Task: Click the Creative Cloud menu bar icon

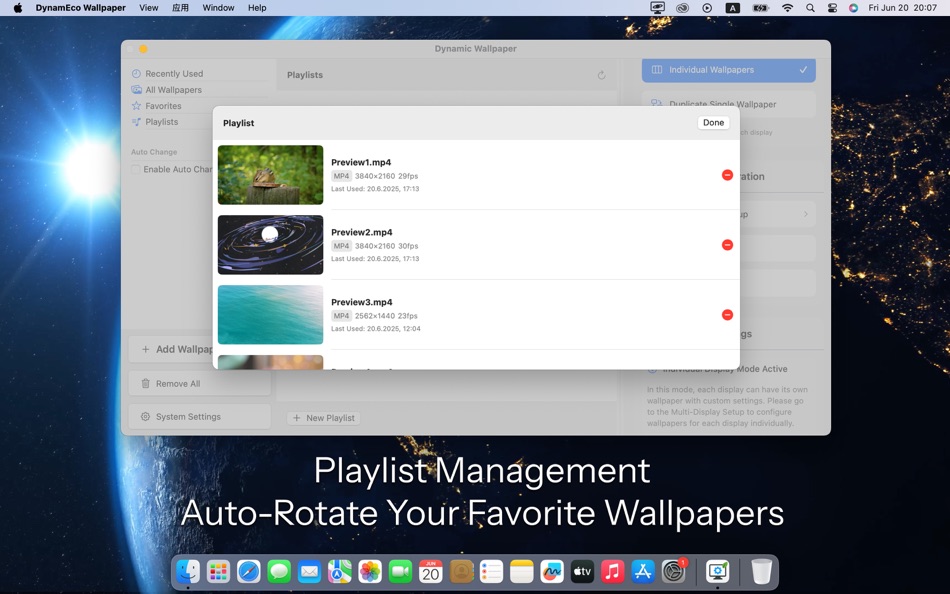Action: click(x=682, y=8)
